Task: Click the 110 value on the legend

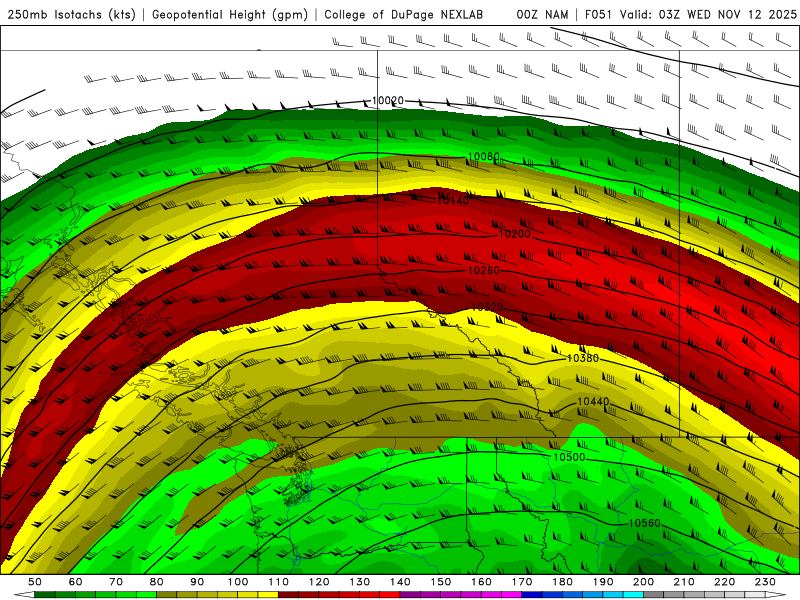Action: [x=279, y=582]
